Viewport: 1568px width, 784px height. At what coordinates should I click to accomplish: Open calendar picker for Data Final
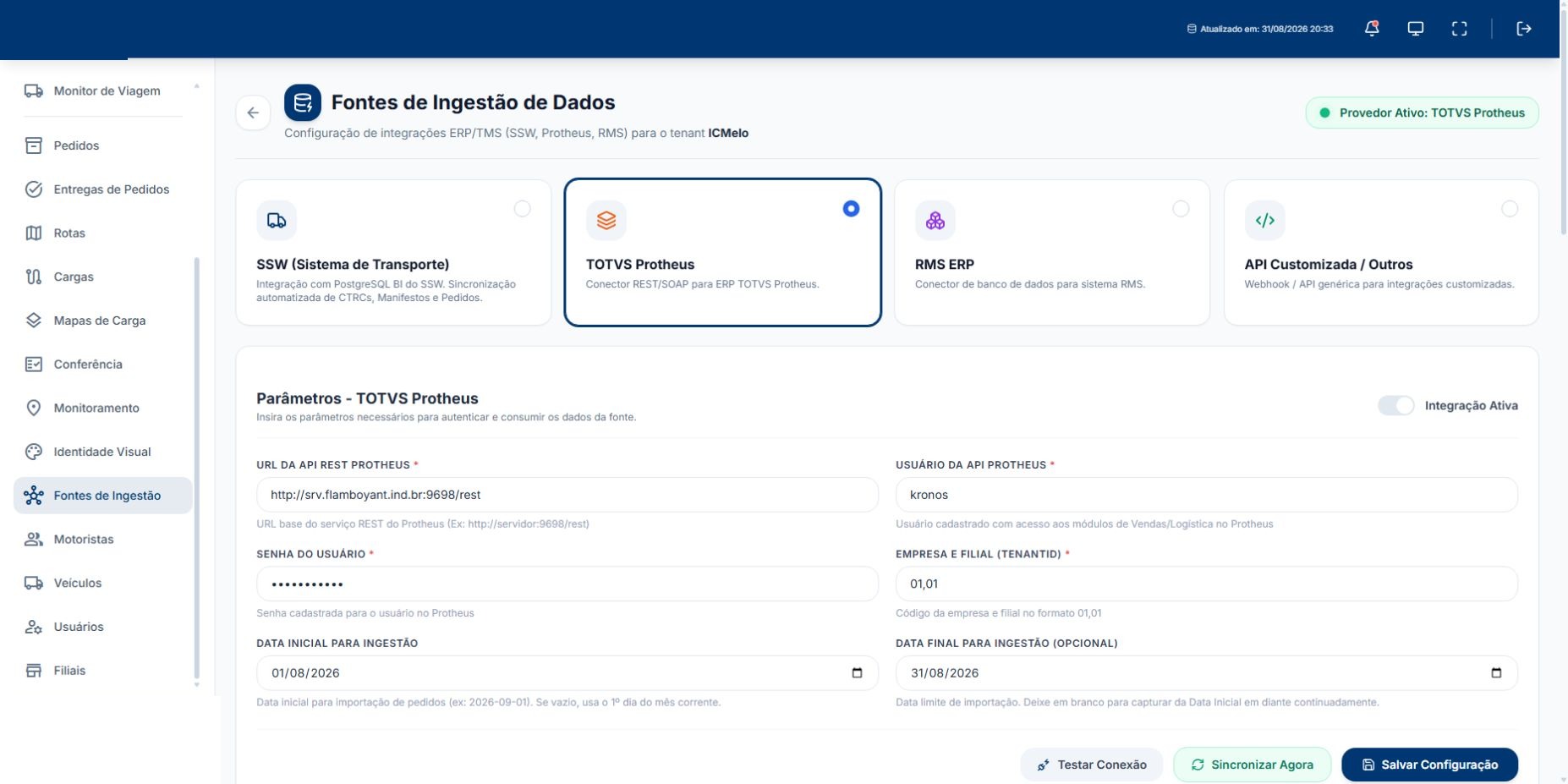click(1496, 673)
